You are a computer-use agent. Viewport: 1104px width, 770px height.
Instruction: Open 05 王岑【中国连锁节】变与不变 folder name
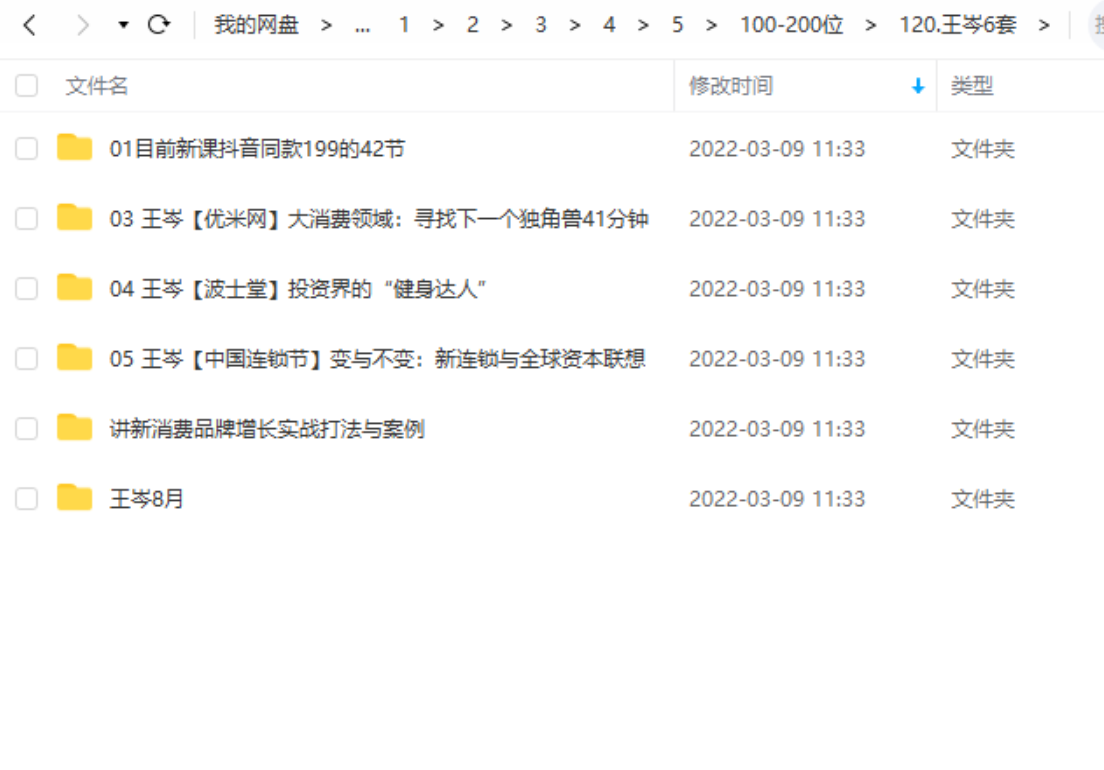coord(377,359)
